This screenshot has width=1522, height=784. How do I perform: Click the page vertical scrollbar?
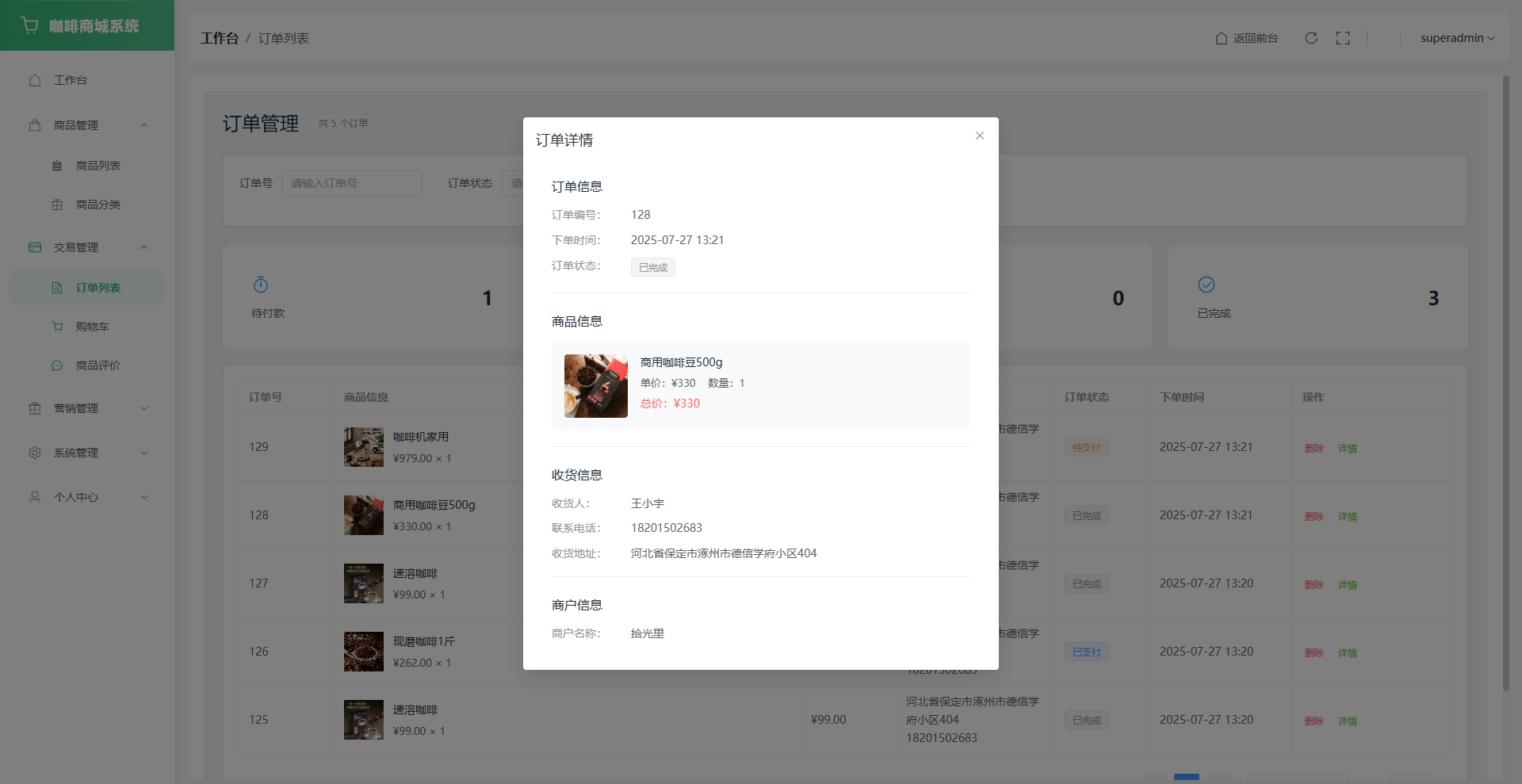pyautogui.click(x=1506, y=381)
